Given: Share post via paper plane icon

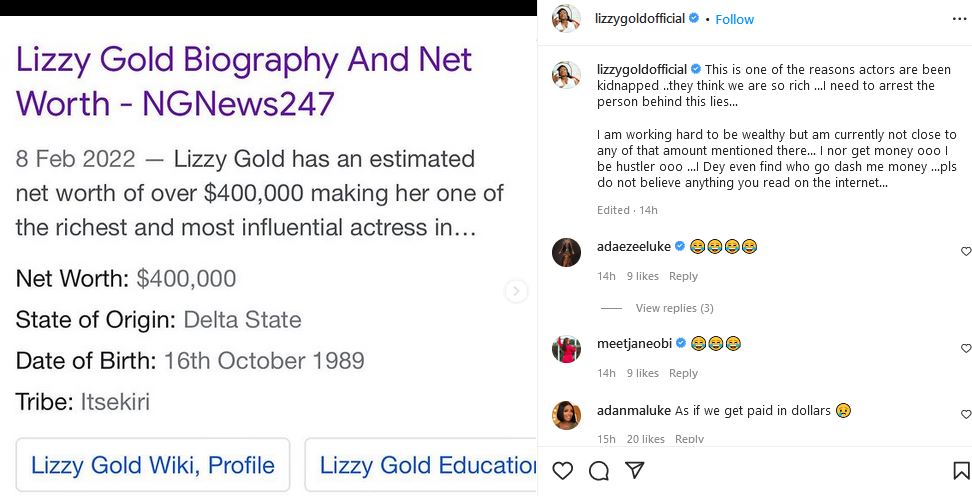Looking at the screenshot, I should click(x=634, y=470).
